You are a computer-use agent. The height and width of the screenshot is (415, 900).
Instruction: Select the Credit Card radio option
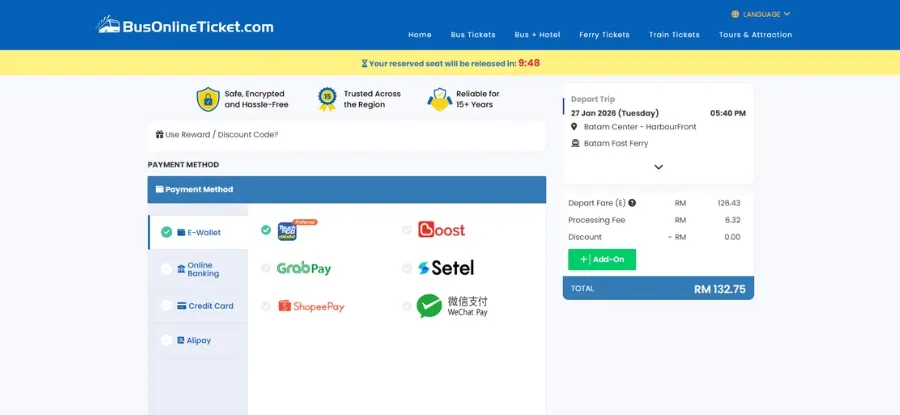pos(166,306)
